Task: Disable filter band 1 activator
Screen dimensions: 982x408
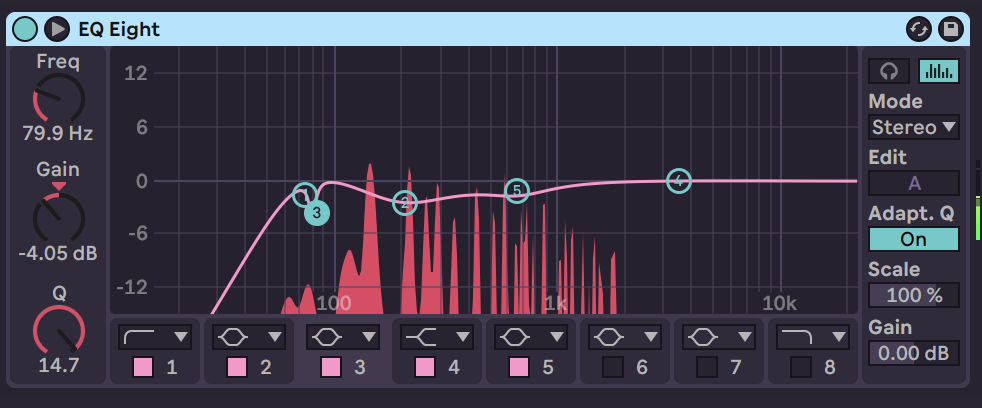Action: (x=143, y=367)
